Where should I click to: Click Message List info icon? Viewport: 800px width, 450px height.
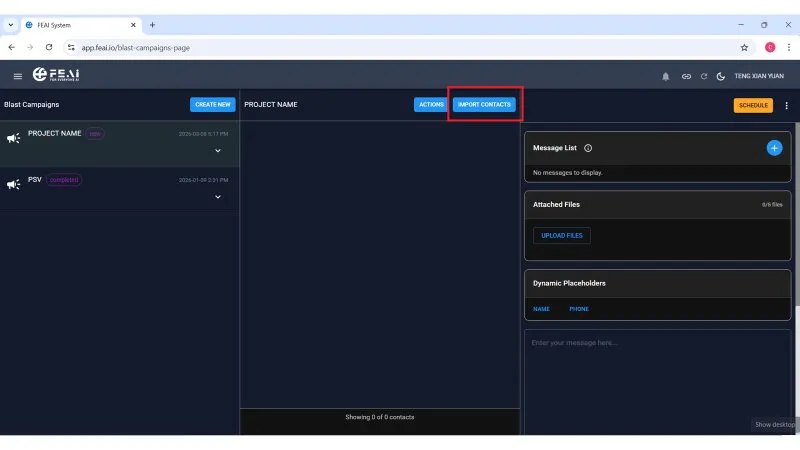coord(588,148)
